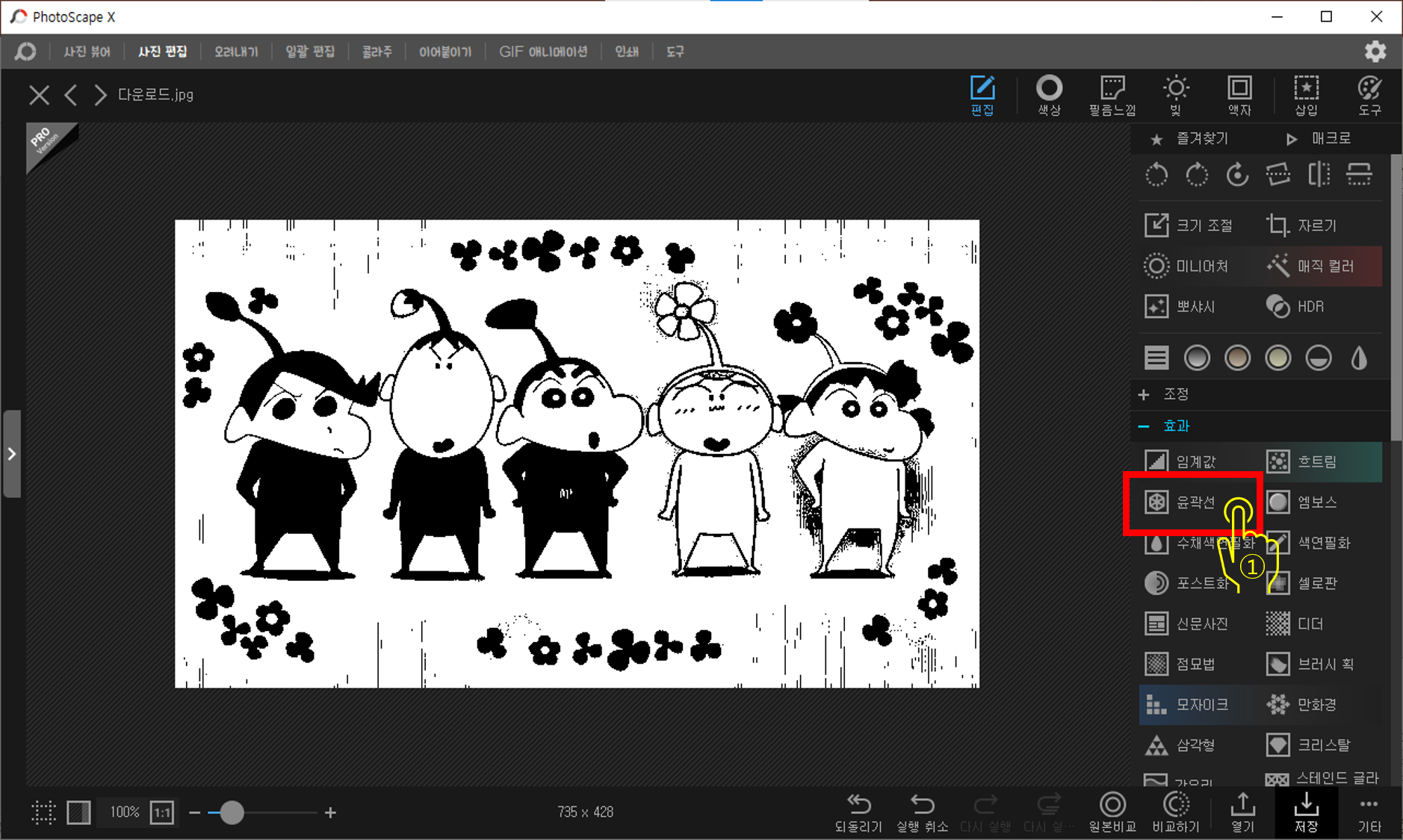This screenshot has width=1403, height=840.
Task: Apply the 셀로판 cellophane effect
Action: pos(1301,583)
